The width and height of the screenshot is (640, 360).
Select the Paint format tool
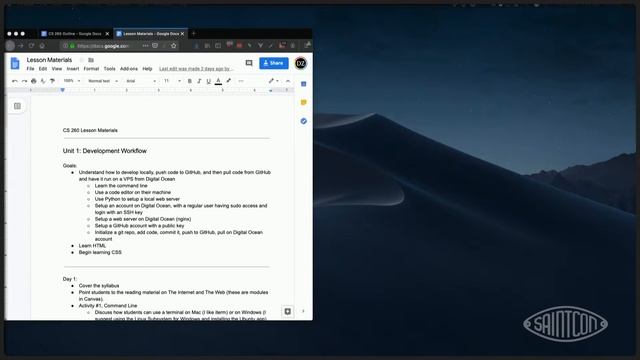[53, 81]
